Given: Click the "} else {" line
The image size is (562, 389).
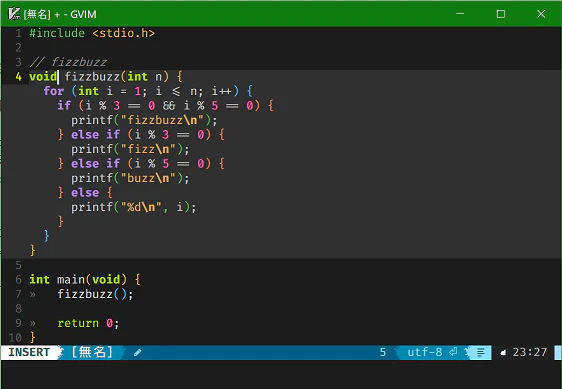Looking at the screenshot, I should pos(85,193).
